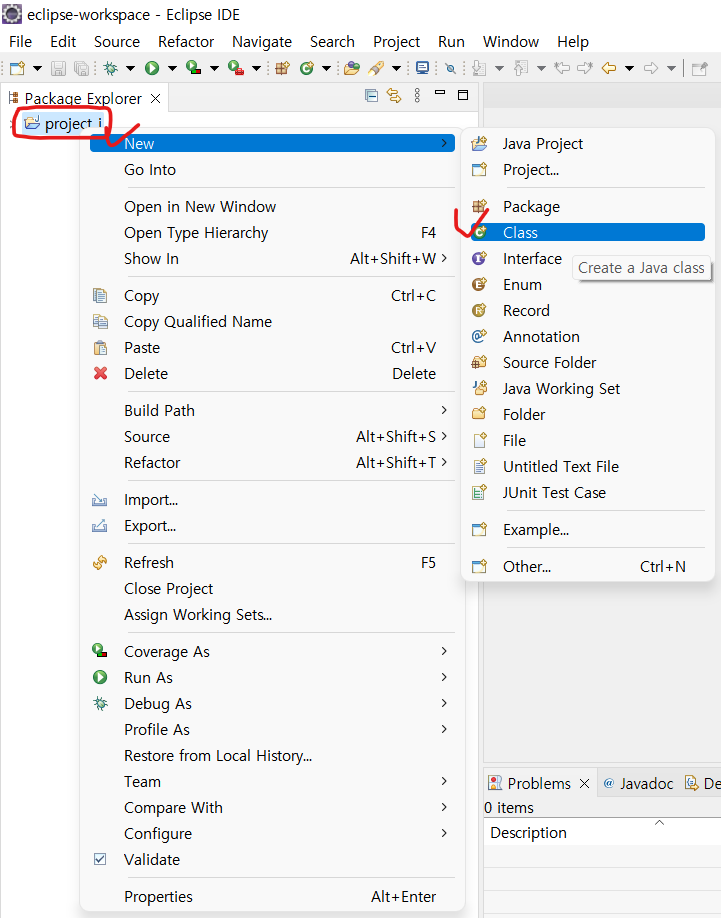Minimize the Package Explorer view
Viewport: 721px width, 918px height.
440,93
